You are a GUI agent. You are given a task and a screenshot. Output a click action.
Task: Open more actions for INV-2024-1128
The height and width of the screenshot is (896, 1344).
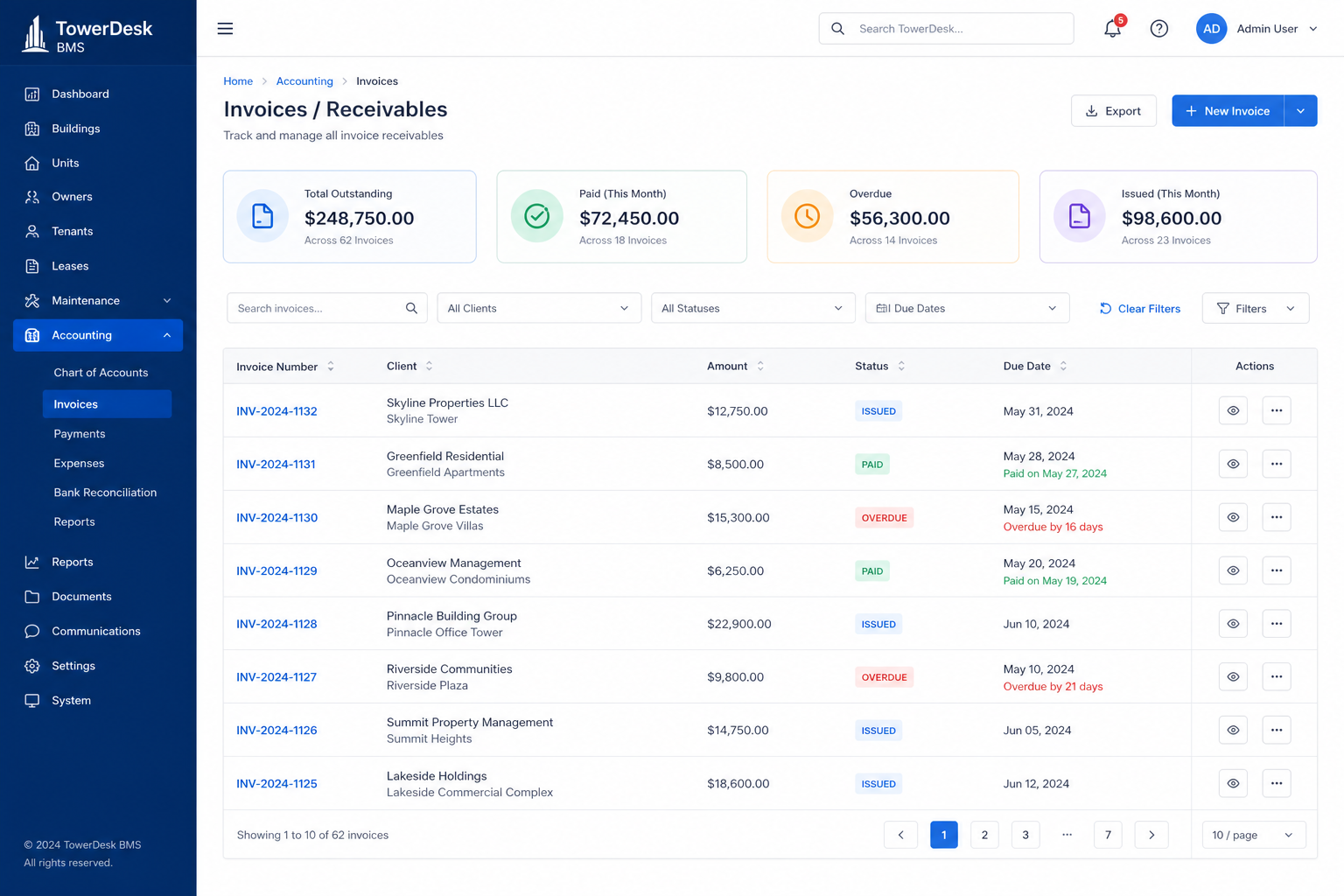click(x=1277, y=624)
